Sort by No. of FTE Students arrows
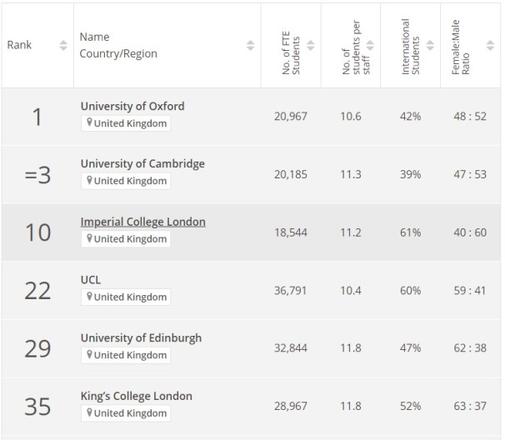505x440 pixels. click(310, 45)
